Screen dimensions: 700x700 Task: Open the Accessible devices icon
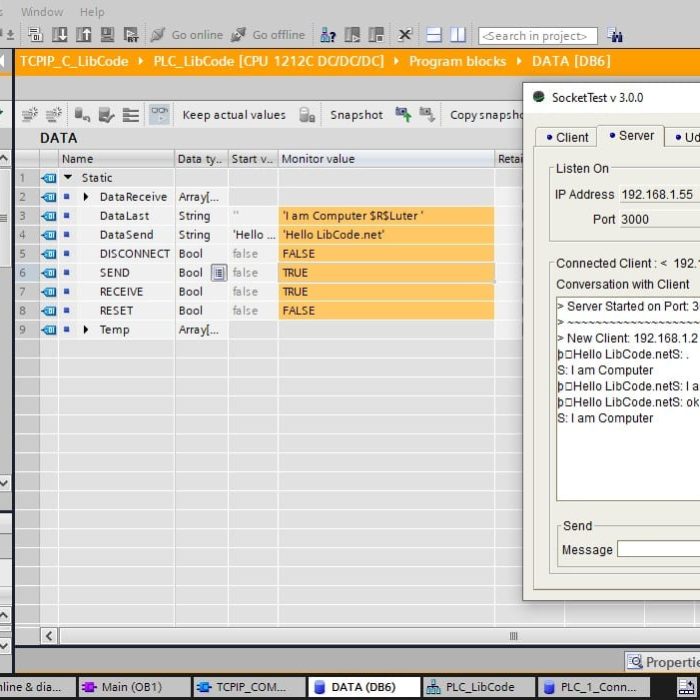click(x=328, y=35)
